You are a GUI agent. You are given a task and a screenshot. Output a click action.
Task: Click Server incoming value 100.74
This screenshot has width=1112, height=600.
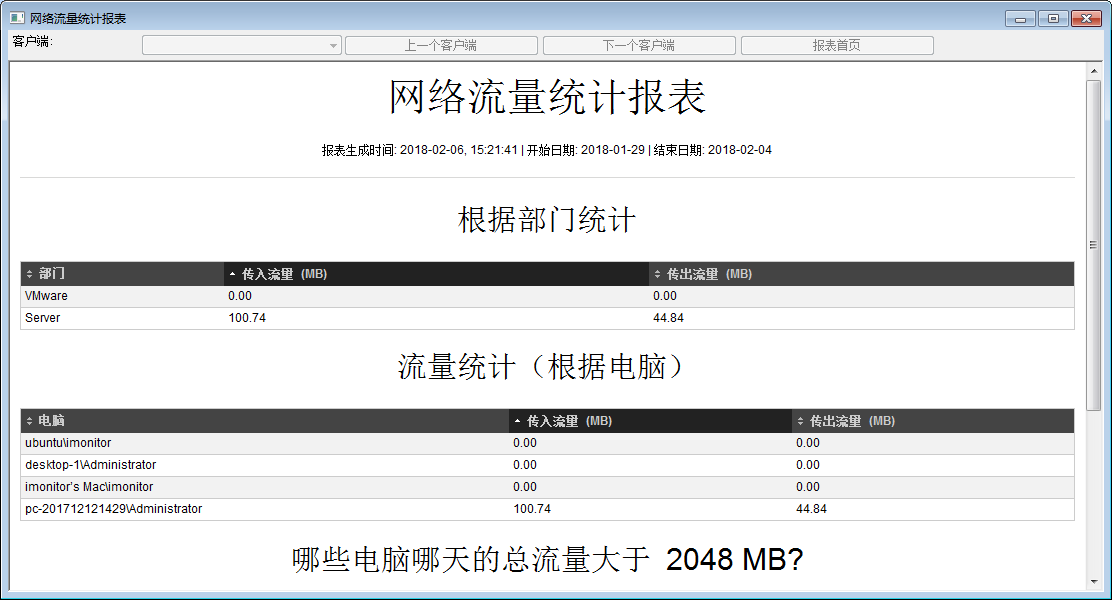pos(247,318)
